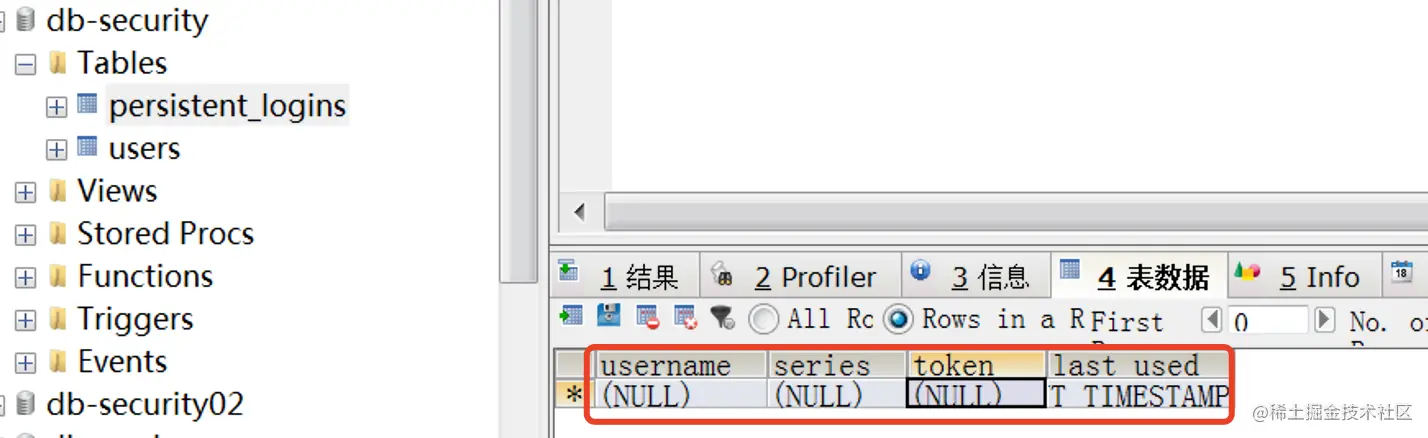
Task: Expand the Events folder
Action: 26,363
